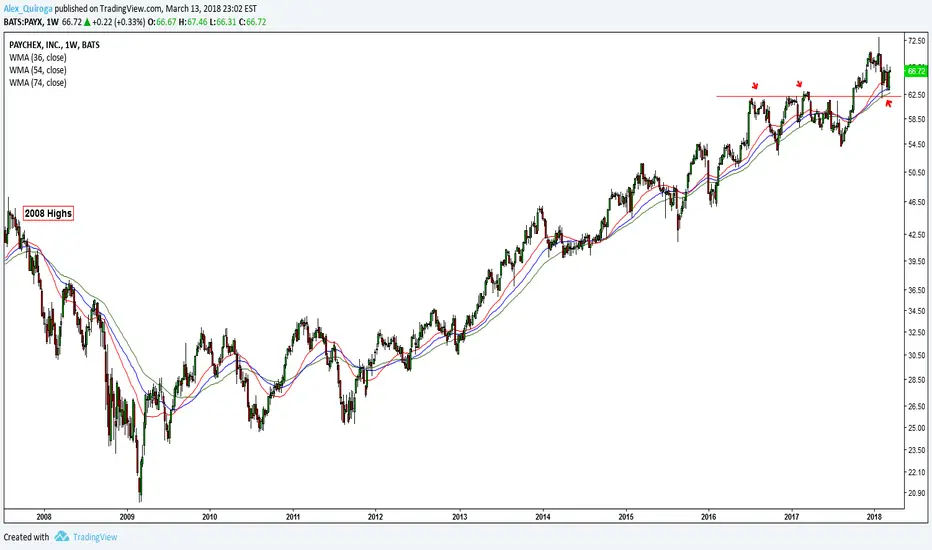Click the 26.50 price axis label
Image resolution: width=932 pixels, height=550 pixels.
[917, 406]
